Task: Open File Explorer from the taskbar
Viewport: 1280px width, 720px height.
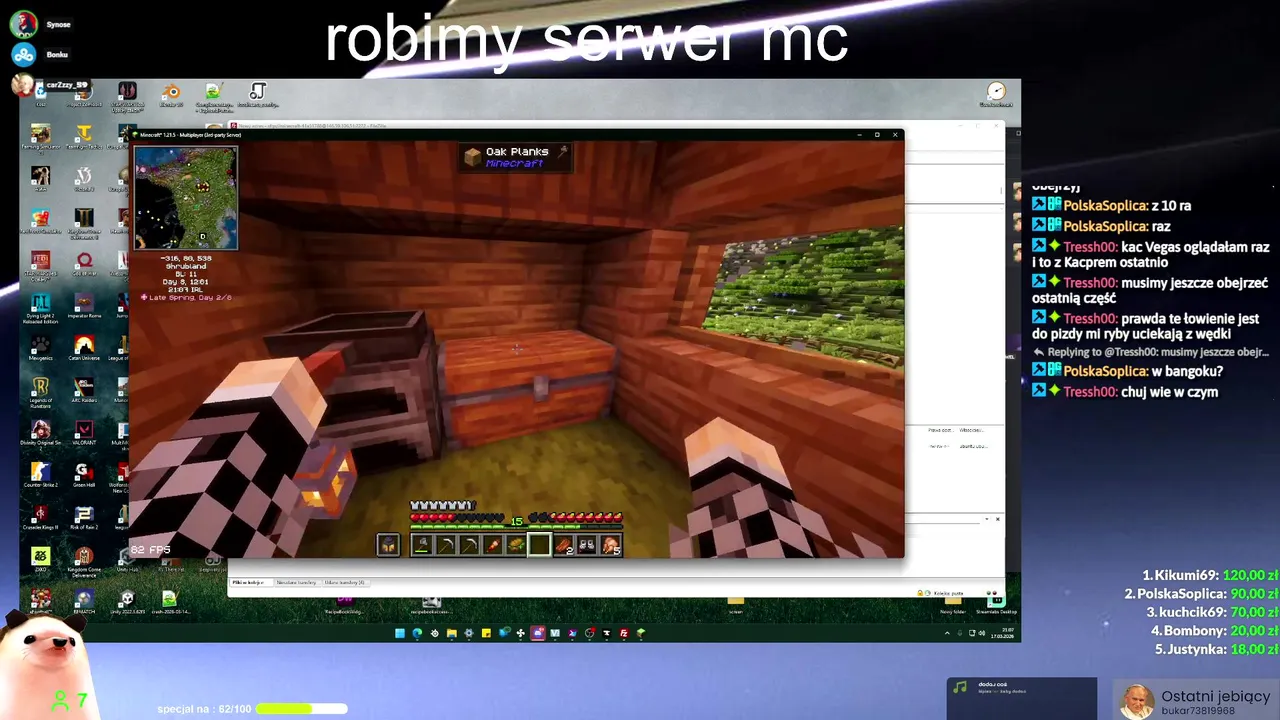Action: 452,633
